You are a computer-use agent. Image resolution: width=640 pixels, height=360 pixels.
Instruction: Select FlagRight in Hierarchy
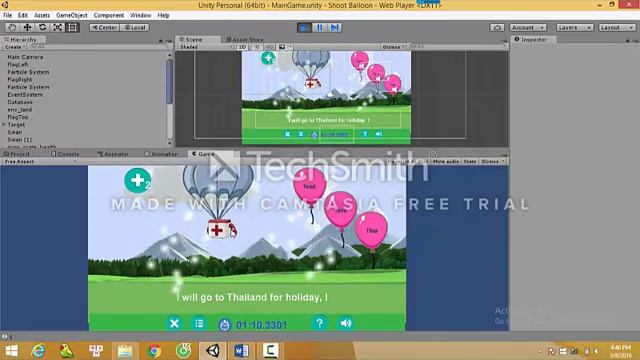tap(20, 80)
